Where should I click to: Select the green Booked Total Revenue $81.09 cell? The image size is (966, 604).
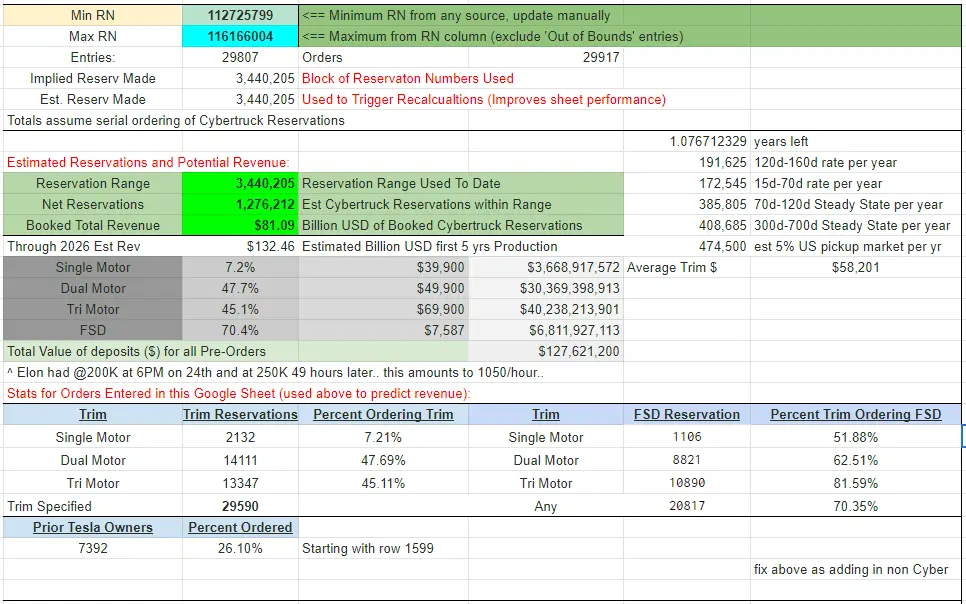(x=240, y=225)
